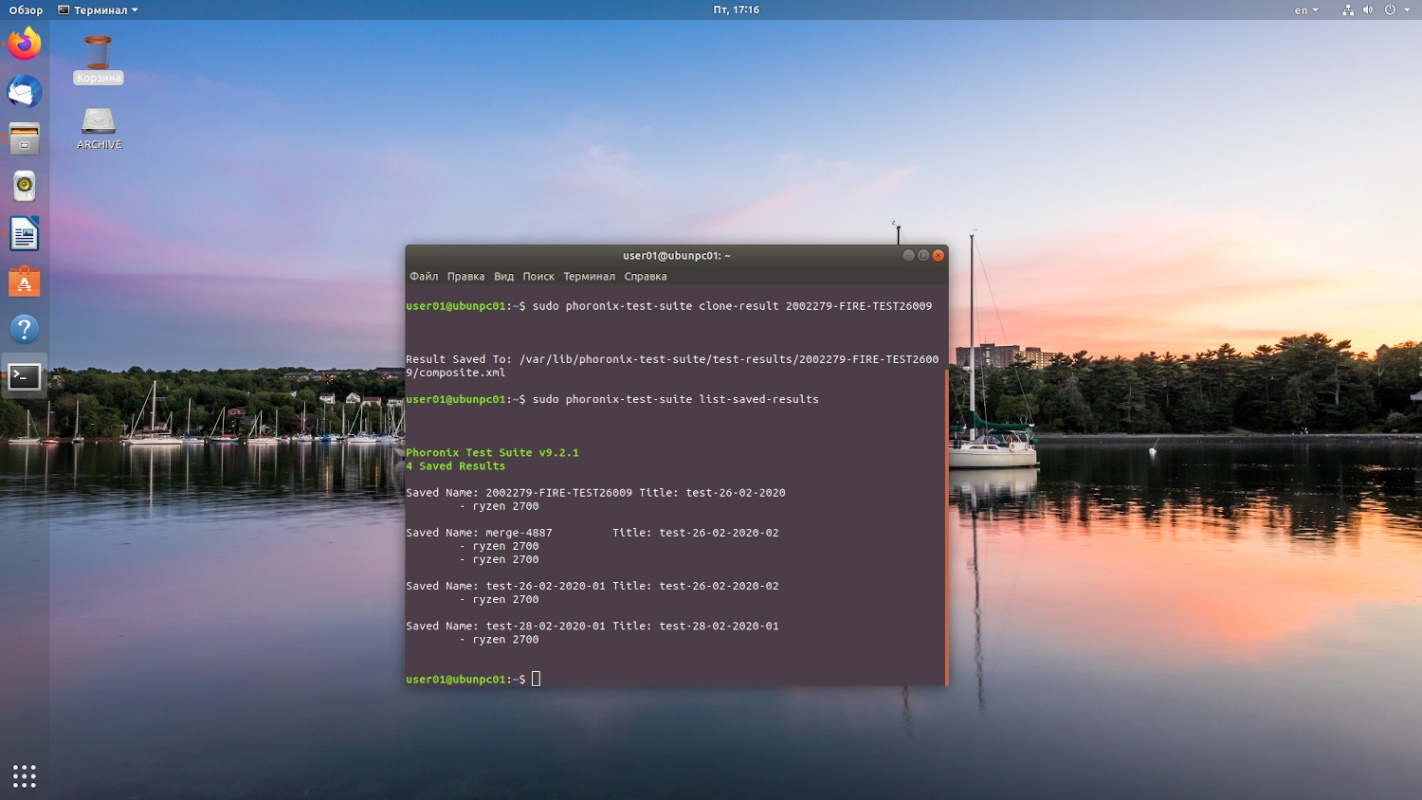Select the Terminal icon in dock
The image size is (1422, 800).
pos(24,377)
